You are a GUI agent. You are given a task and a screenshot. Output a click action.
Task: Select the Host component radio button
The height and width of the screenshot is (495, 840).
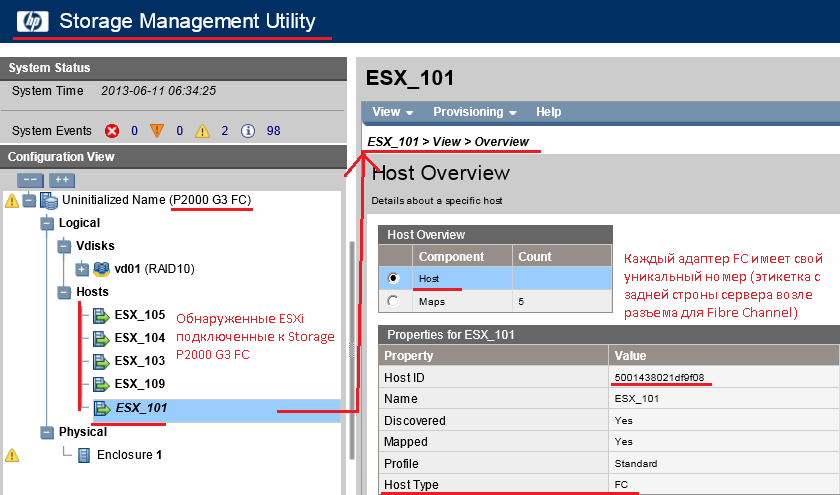tap(393, 278)
